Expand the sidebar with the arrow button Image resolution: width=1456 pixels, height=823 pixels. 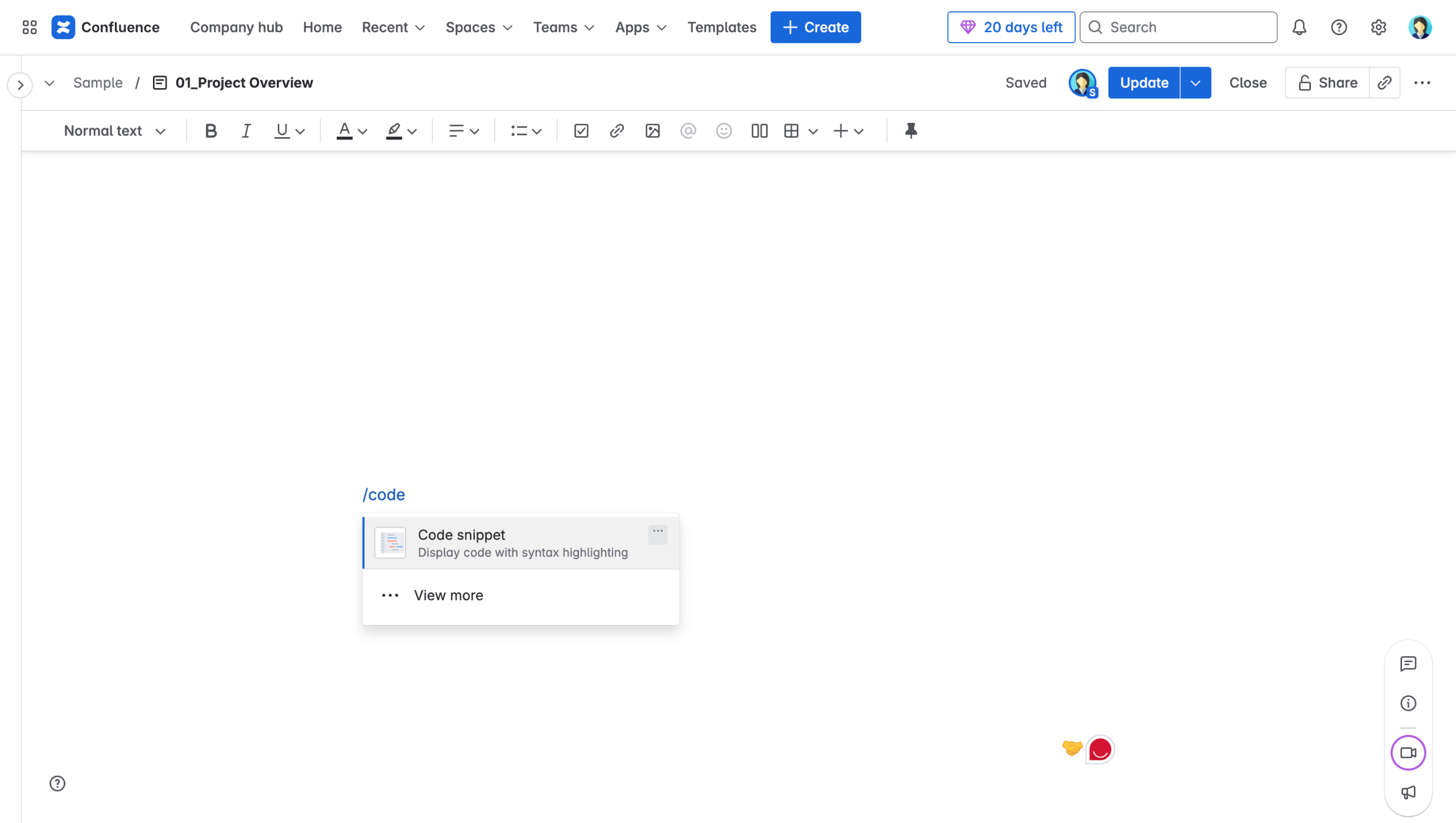20,85
